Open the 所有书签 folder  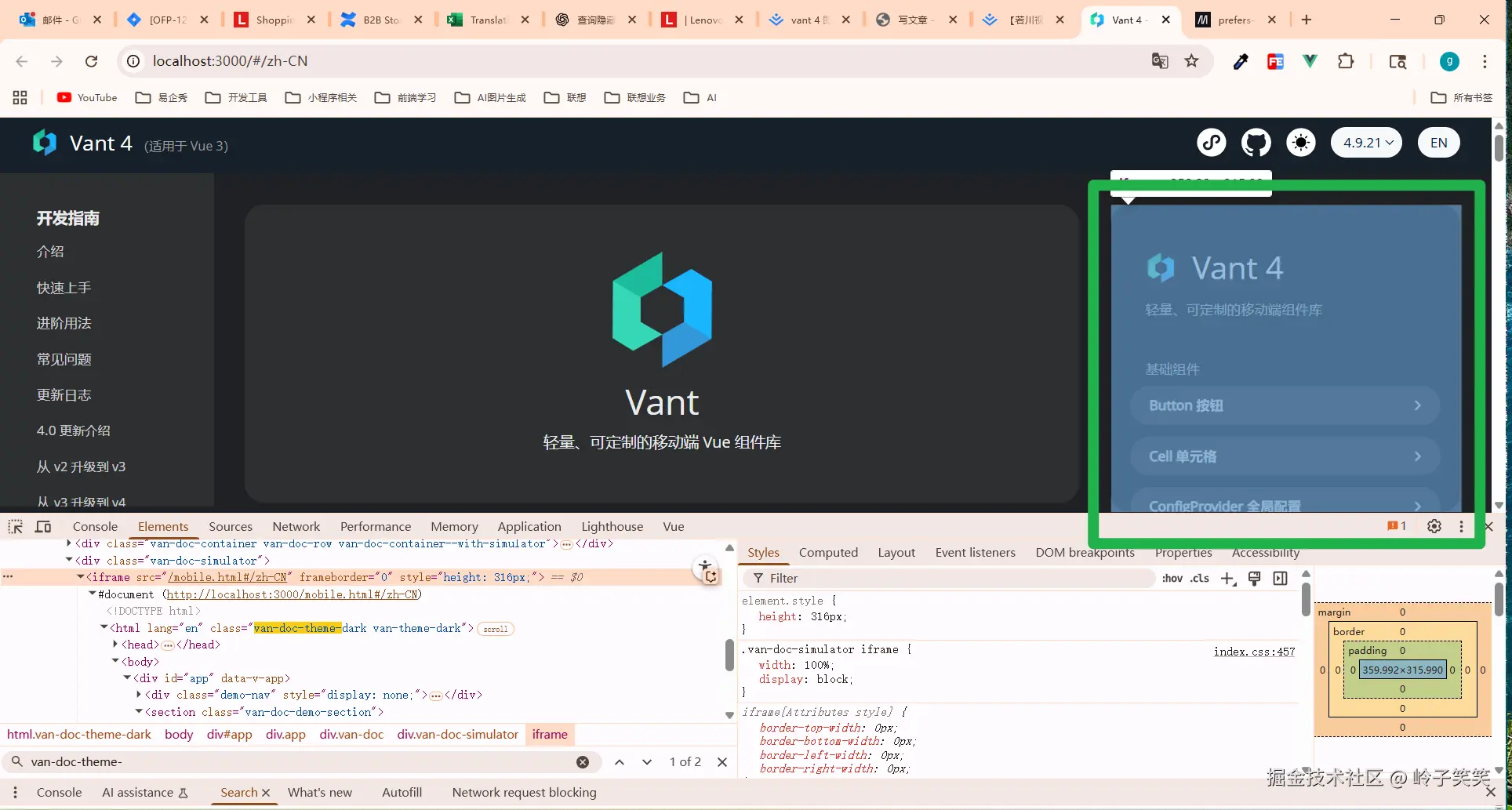(1462, 97)
